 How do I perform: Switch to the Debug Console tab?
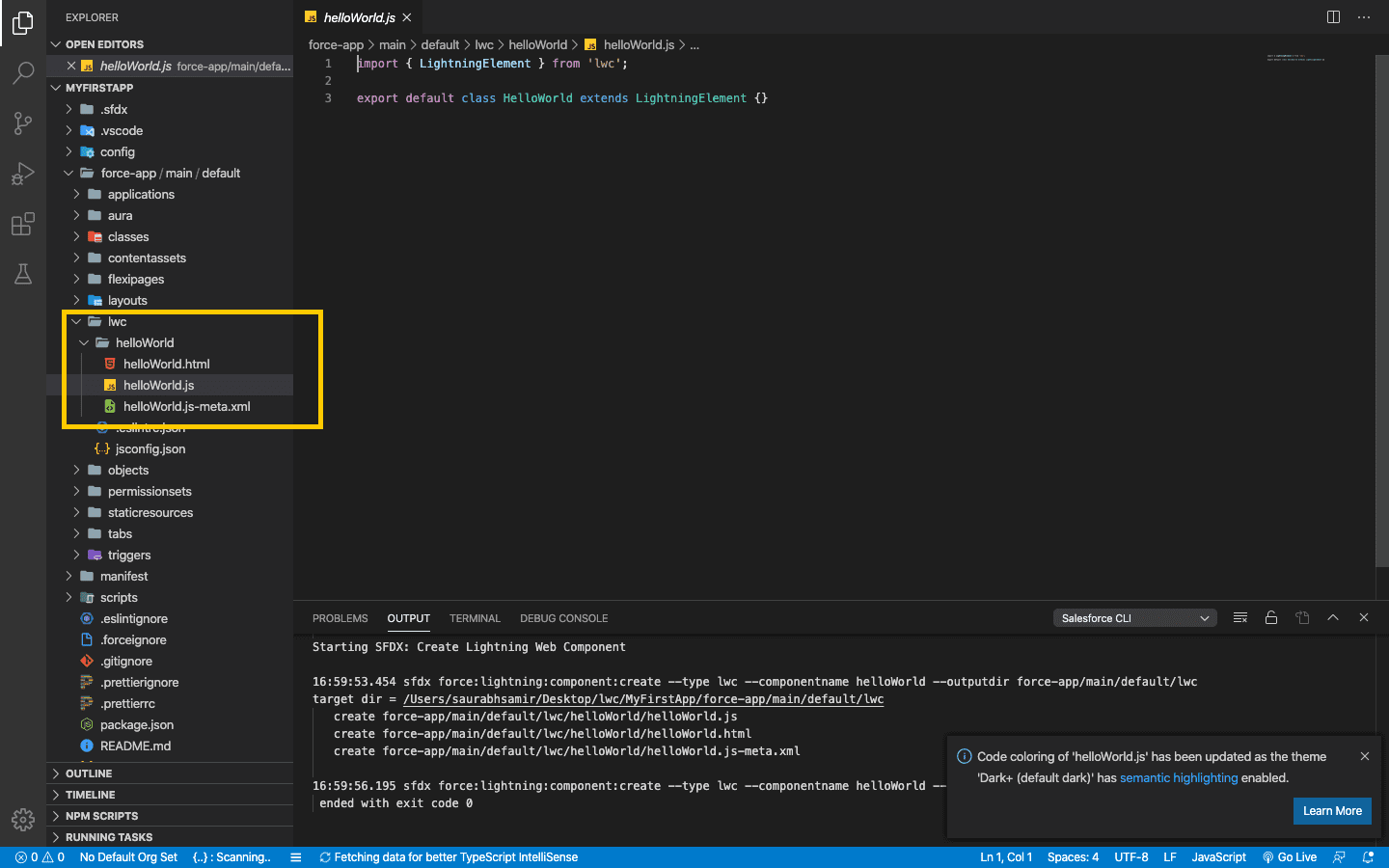(x=564, y=618)
